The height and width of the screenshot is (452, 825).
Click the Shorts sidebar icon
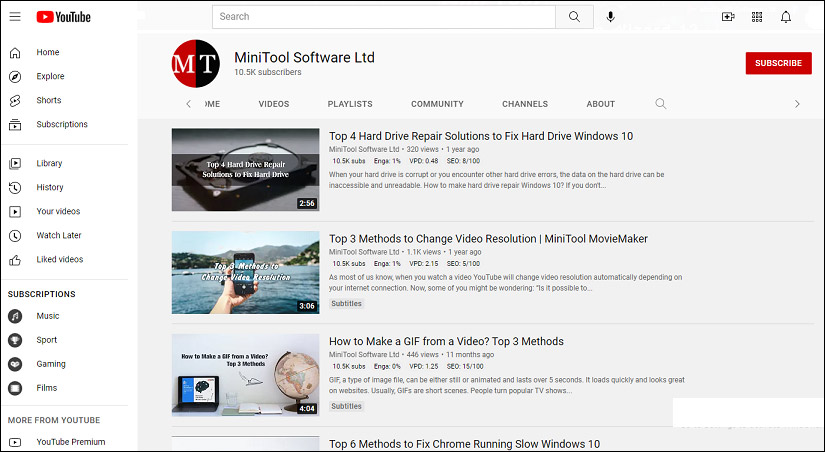(x=15, y=101)
